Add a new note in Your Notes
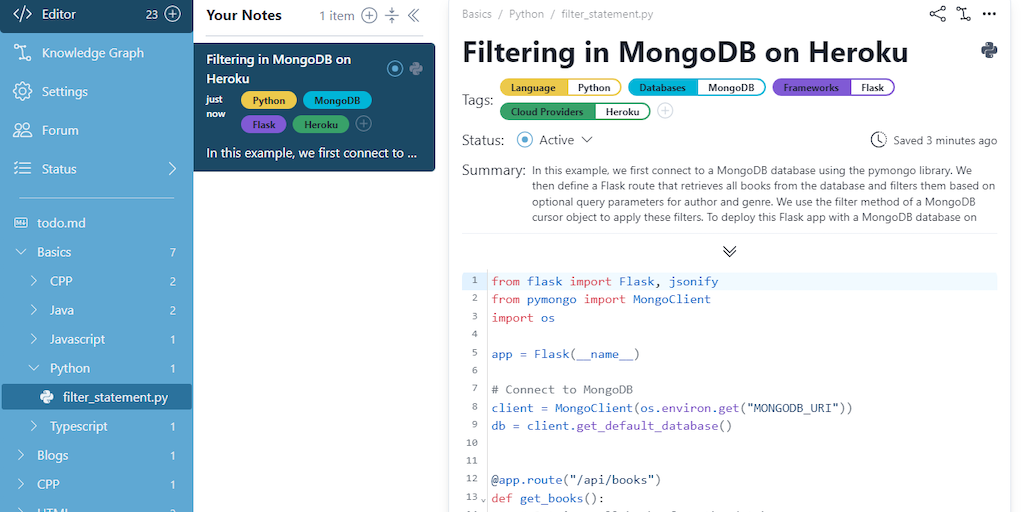Screen dimensions: 1024x512 pyautogui.click(x=369, y=15)
